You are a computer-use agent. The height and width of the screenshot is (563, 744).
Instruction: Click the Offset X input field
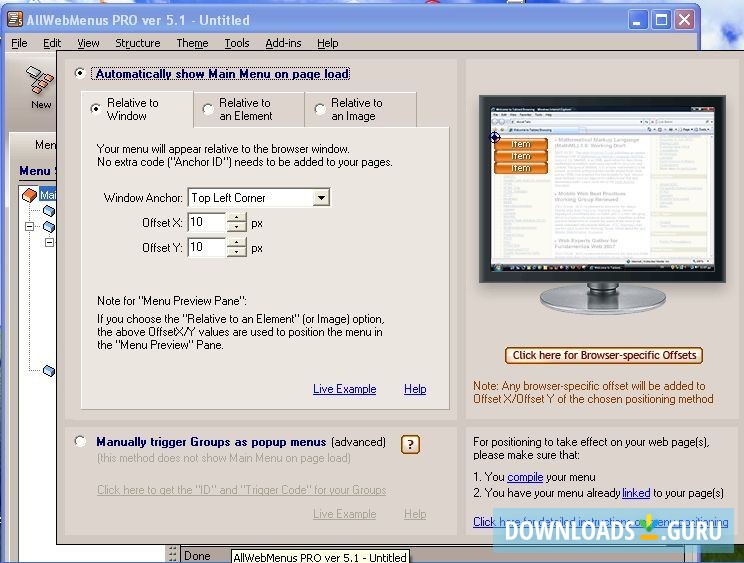[207, 222]
